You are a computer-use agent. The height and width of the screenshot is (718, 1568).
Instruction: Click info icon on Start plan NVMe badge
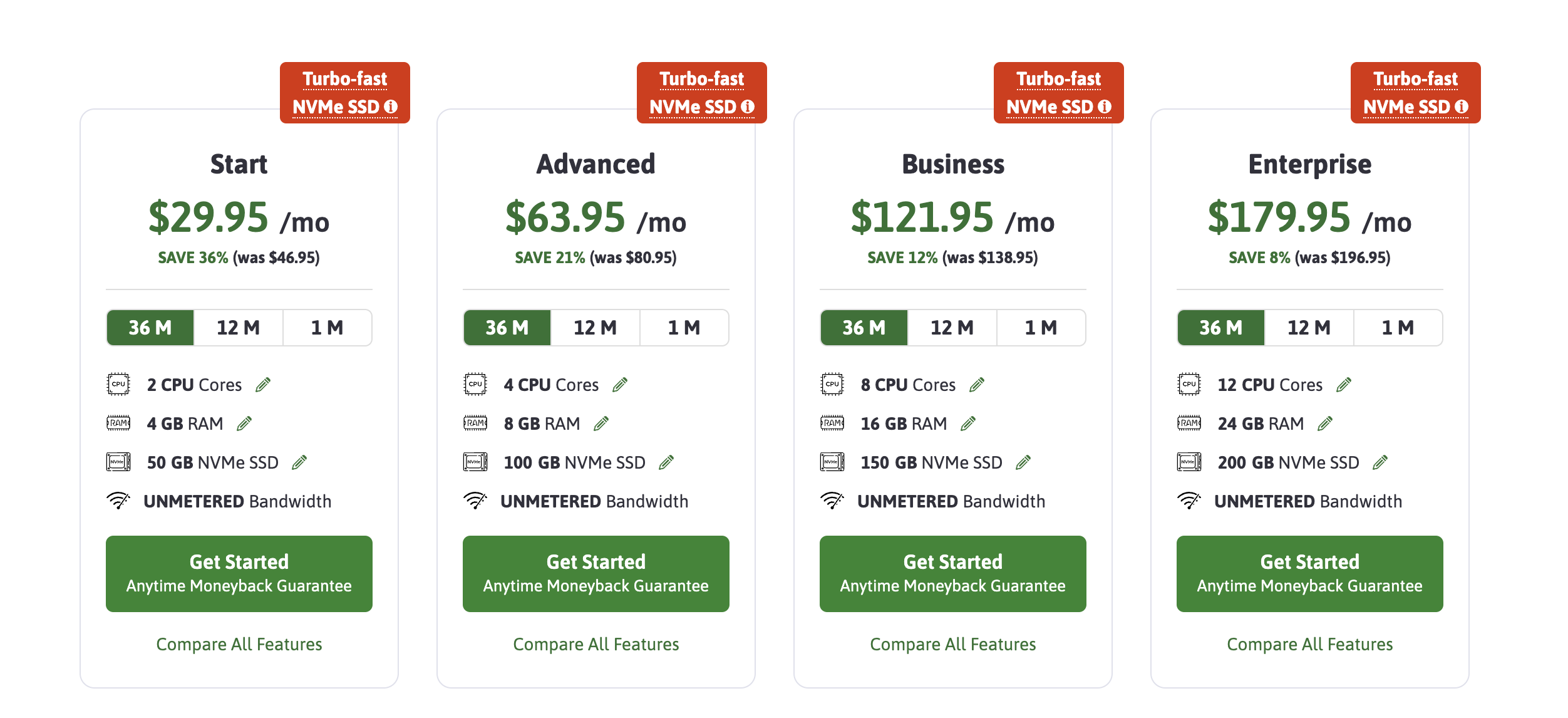coord(391,107)
